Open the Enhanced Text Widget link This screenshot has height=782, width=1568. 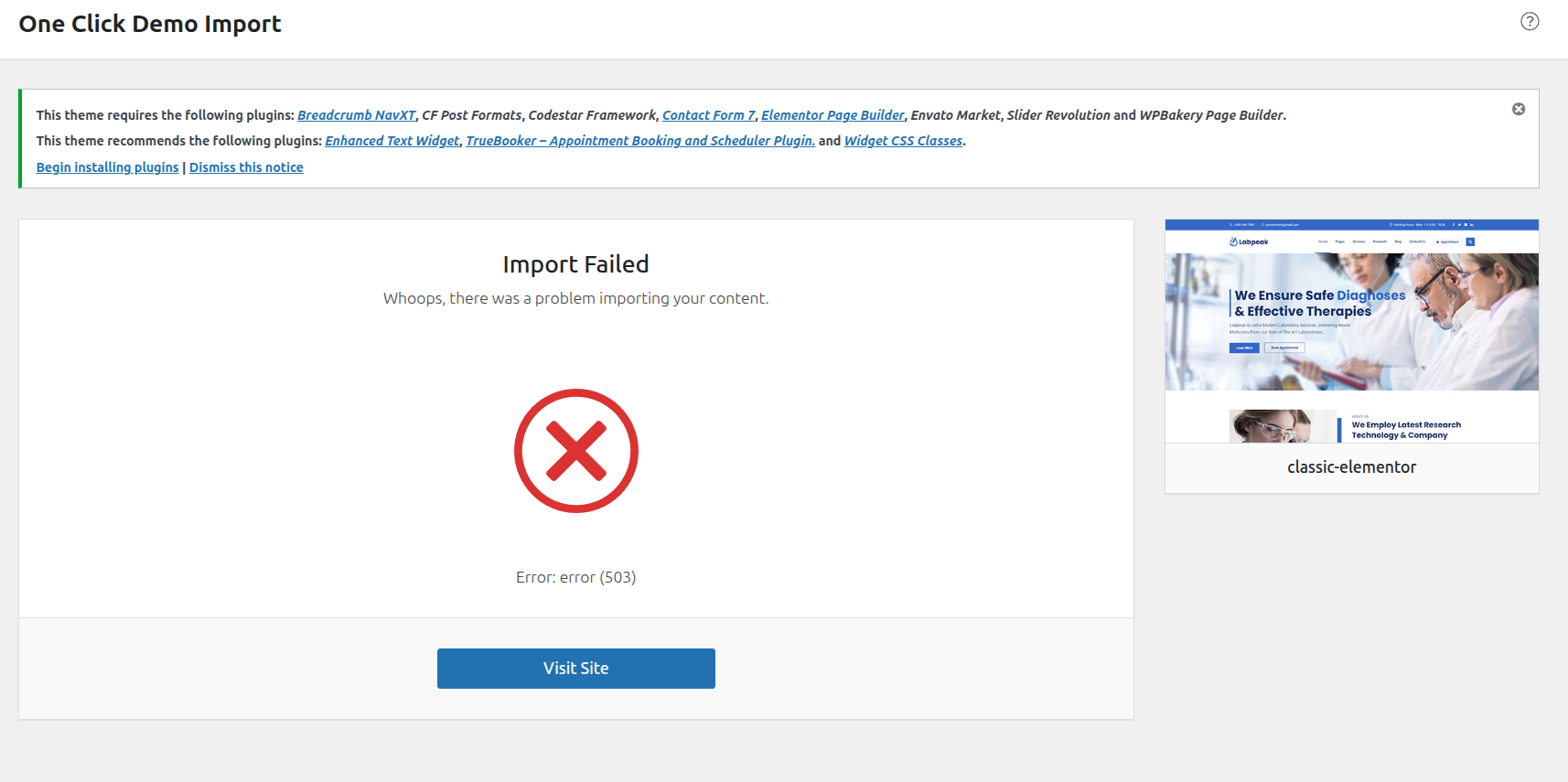(x=392, y=141)
